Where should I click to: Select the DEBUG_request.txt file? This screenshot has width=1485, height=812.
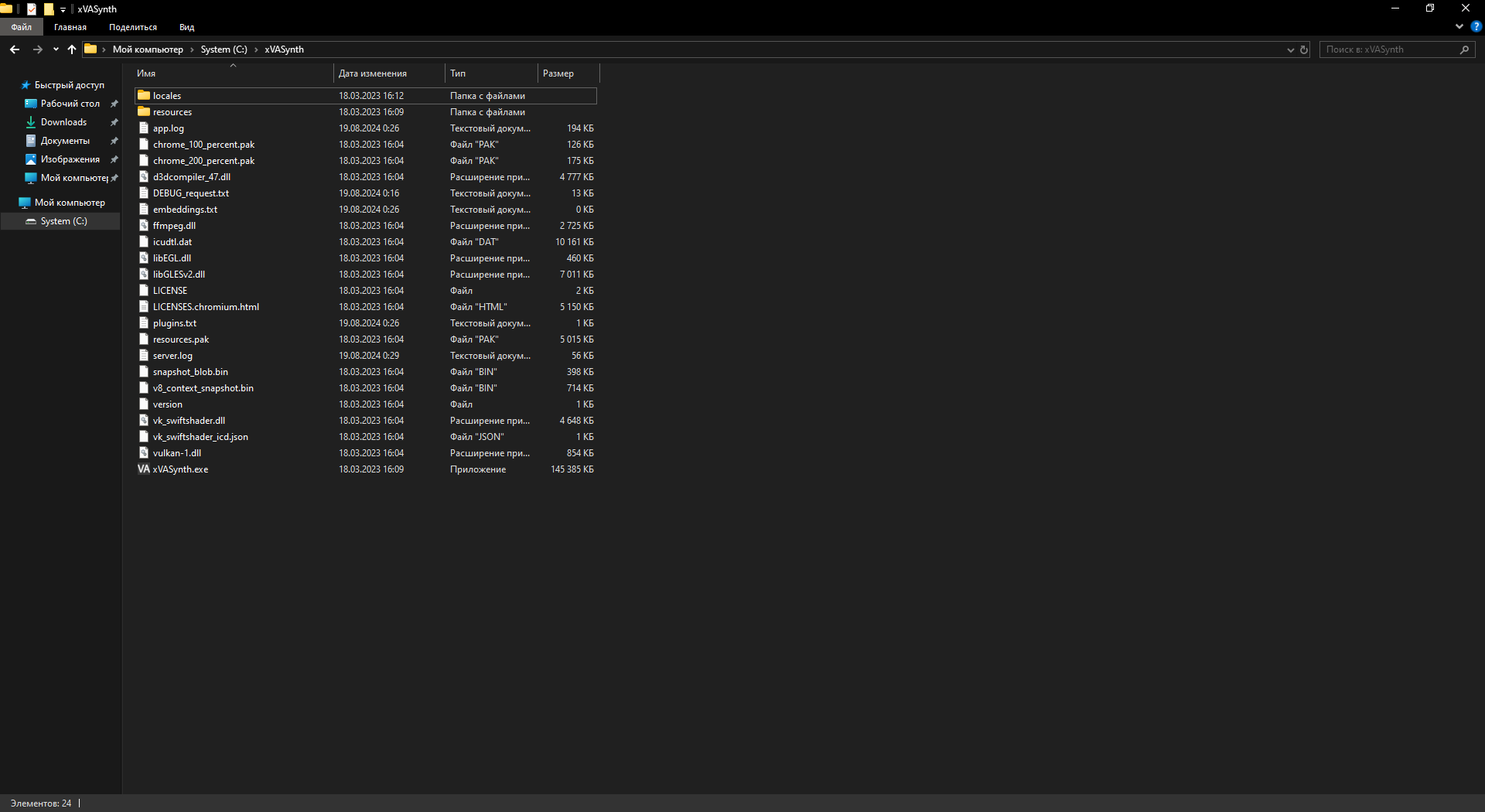pos(366,193)
